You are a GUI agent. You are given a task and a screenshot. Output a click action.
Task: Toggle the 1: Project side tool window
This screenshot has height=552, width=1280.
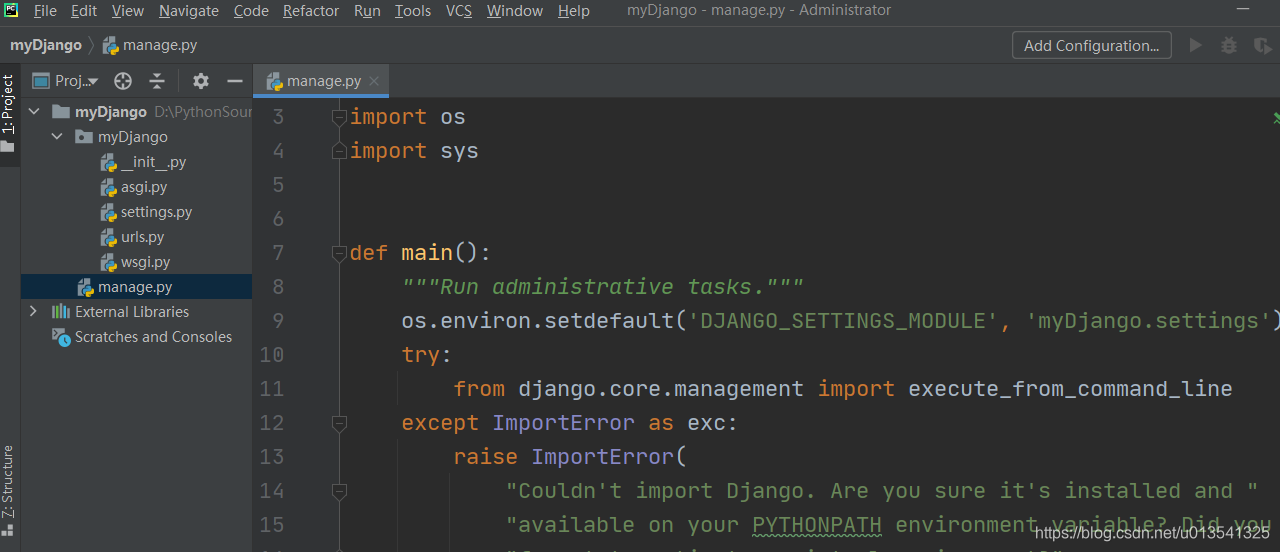click(9, 114)
